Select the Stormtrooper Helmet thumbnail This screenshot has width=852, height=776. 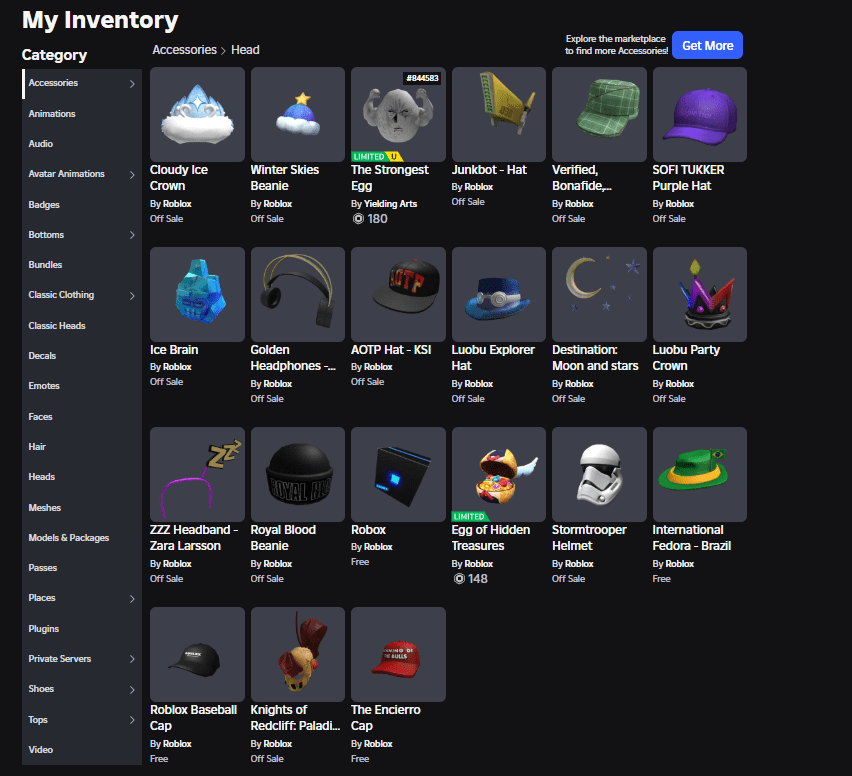[599, 474]
